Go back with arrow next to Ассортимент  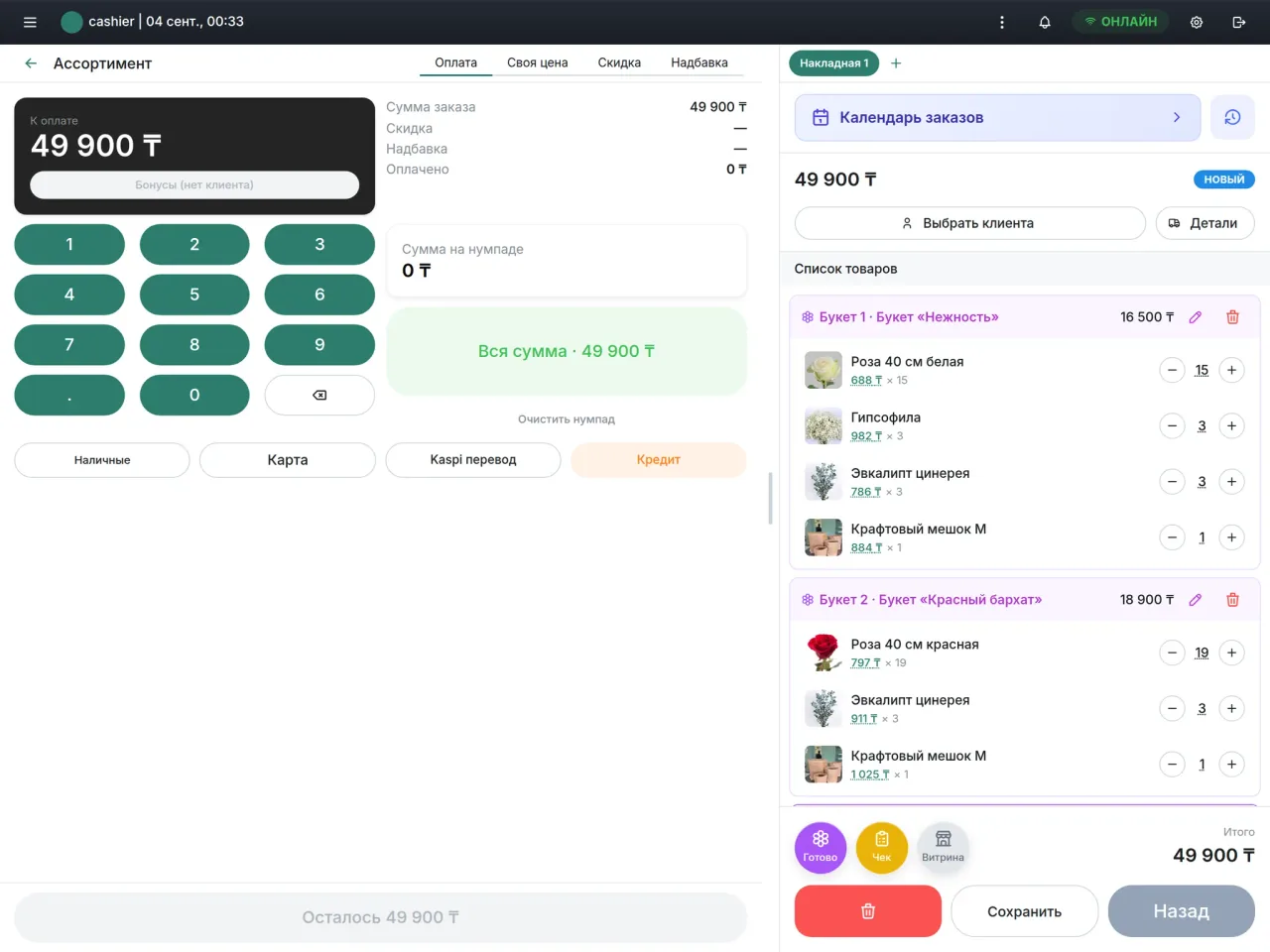[x=31, y=63]
